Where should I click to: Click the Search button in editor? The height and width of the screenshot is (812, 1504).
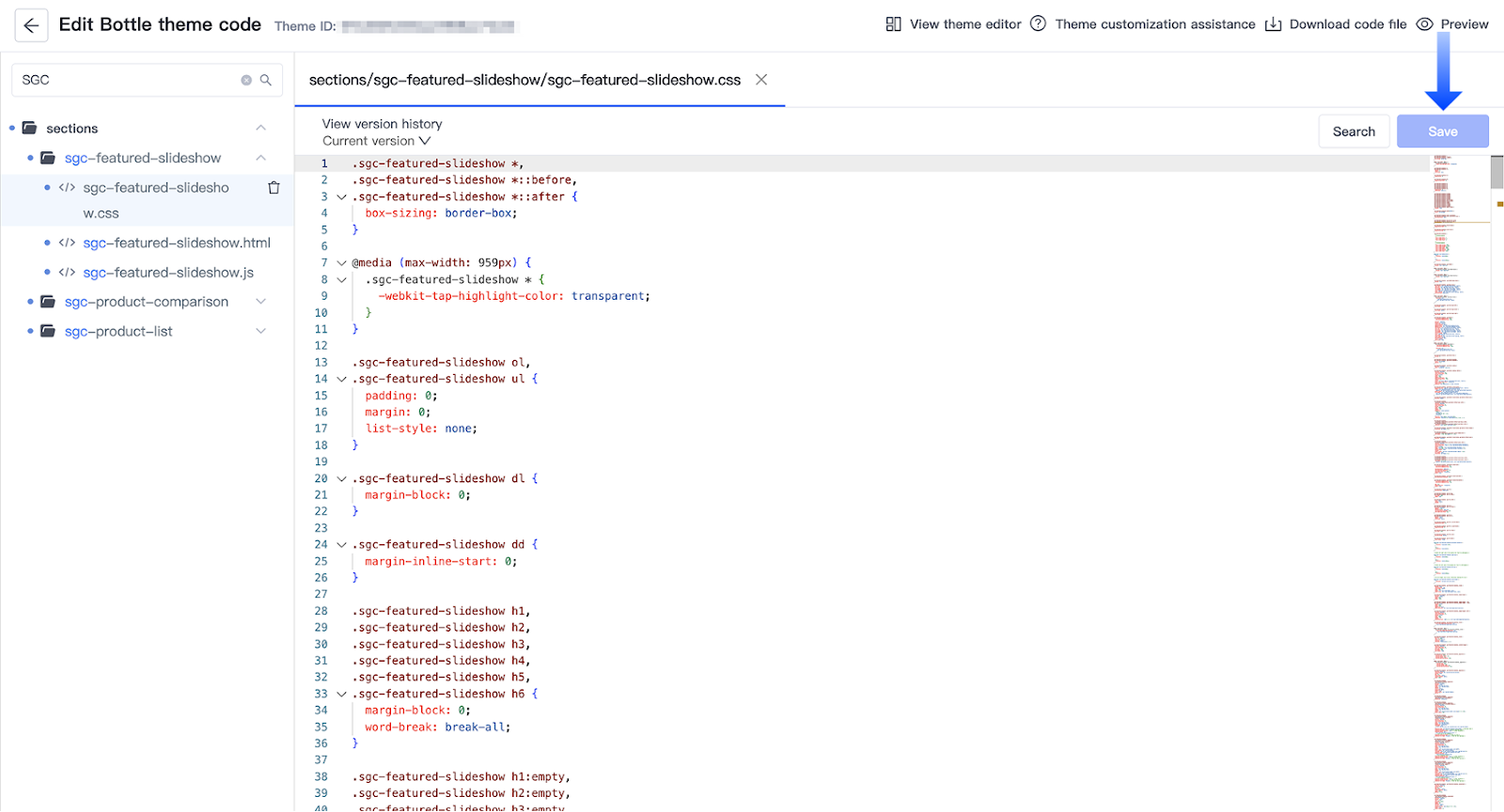click(1353, 132)
